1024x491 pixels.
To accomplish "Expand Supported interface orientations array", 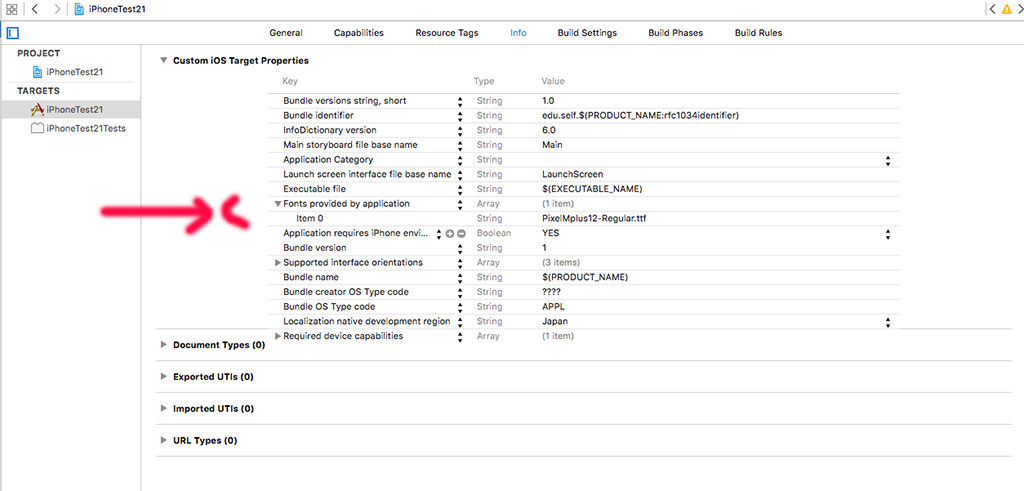I will point(278,262).
